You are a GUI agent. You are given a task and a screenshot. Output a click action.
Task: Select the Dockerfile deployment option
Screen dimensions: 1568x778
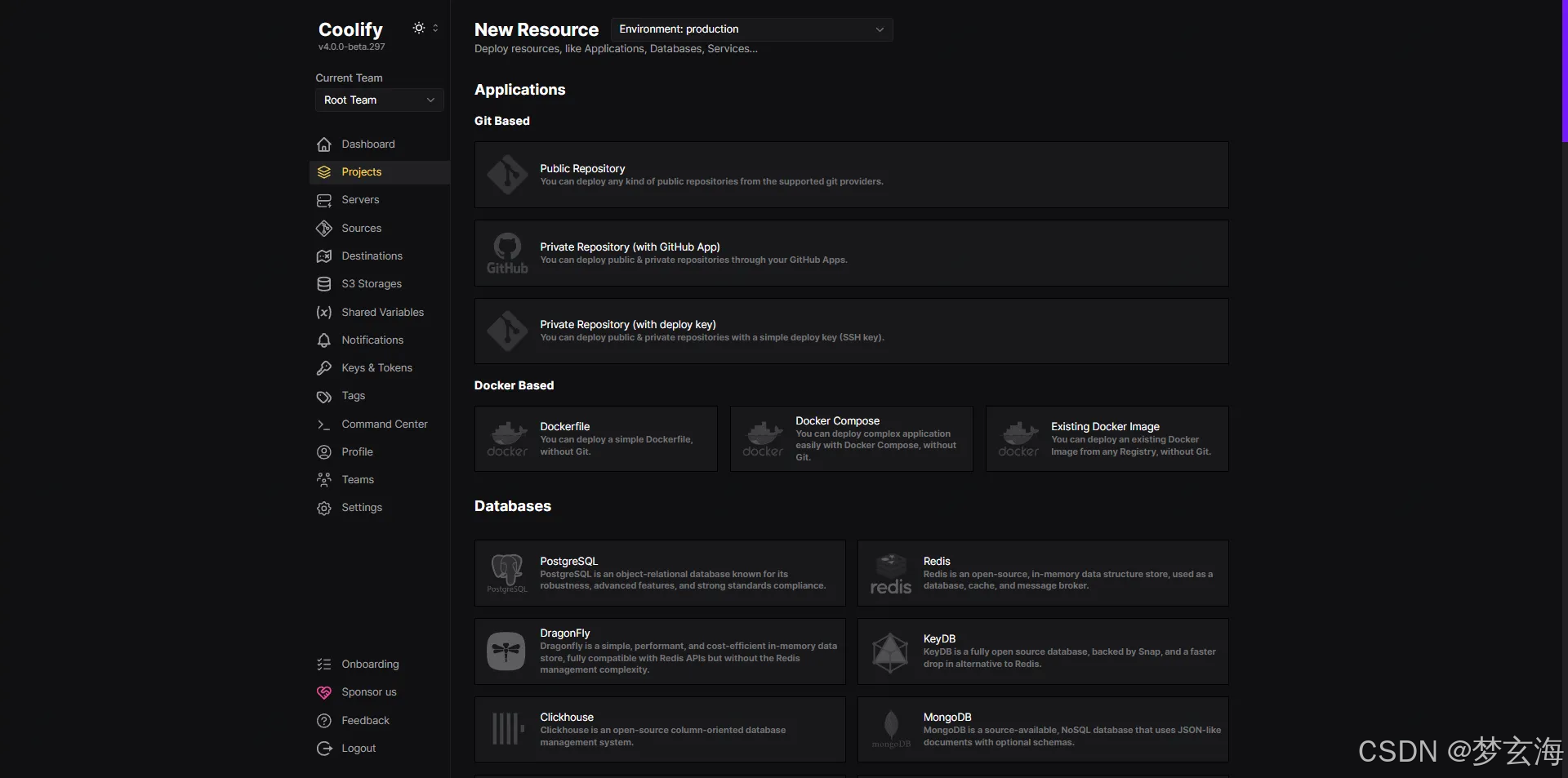596,439
